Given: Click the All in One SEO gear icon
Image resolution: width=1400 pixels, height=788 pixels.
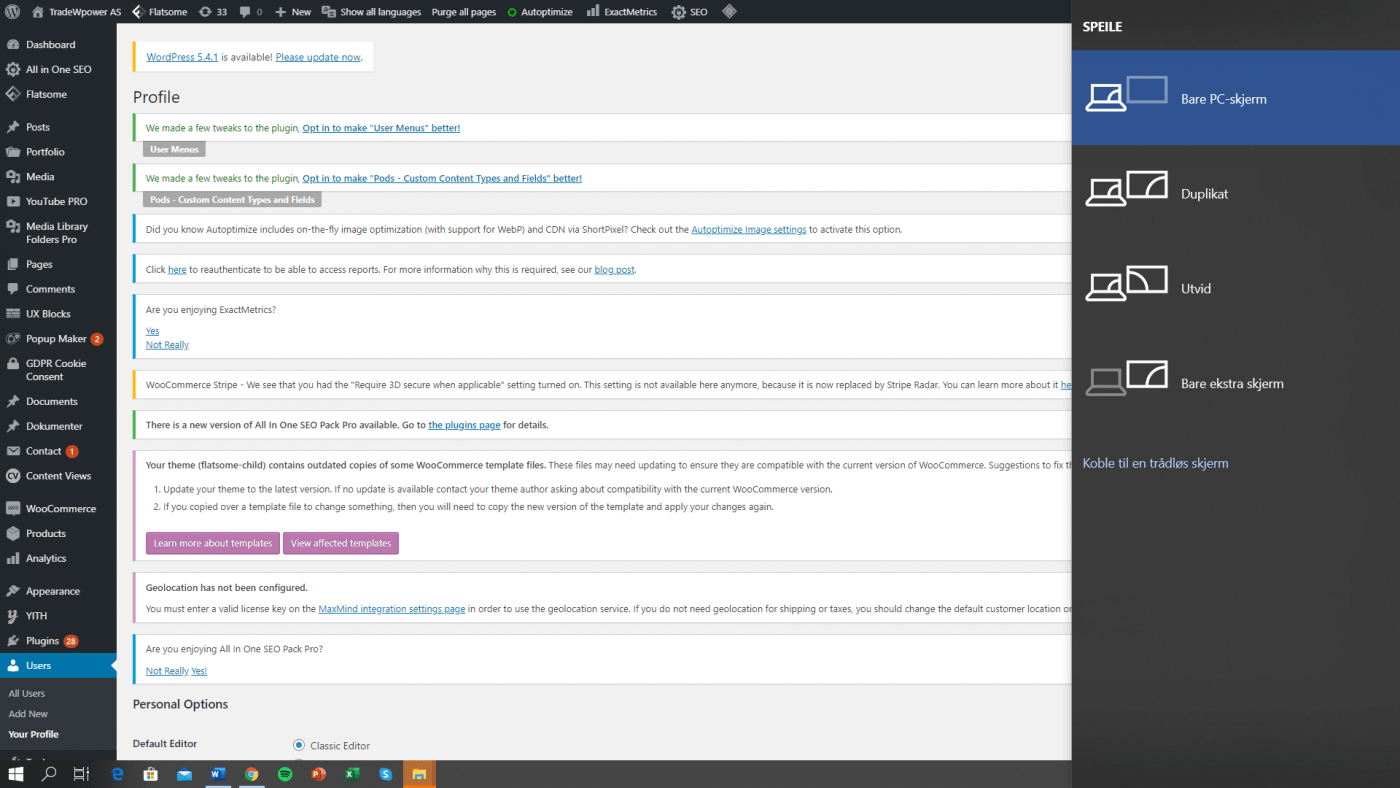Looking at the screenshot, I should pos(13,70).
